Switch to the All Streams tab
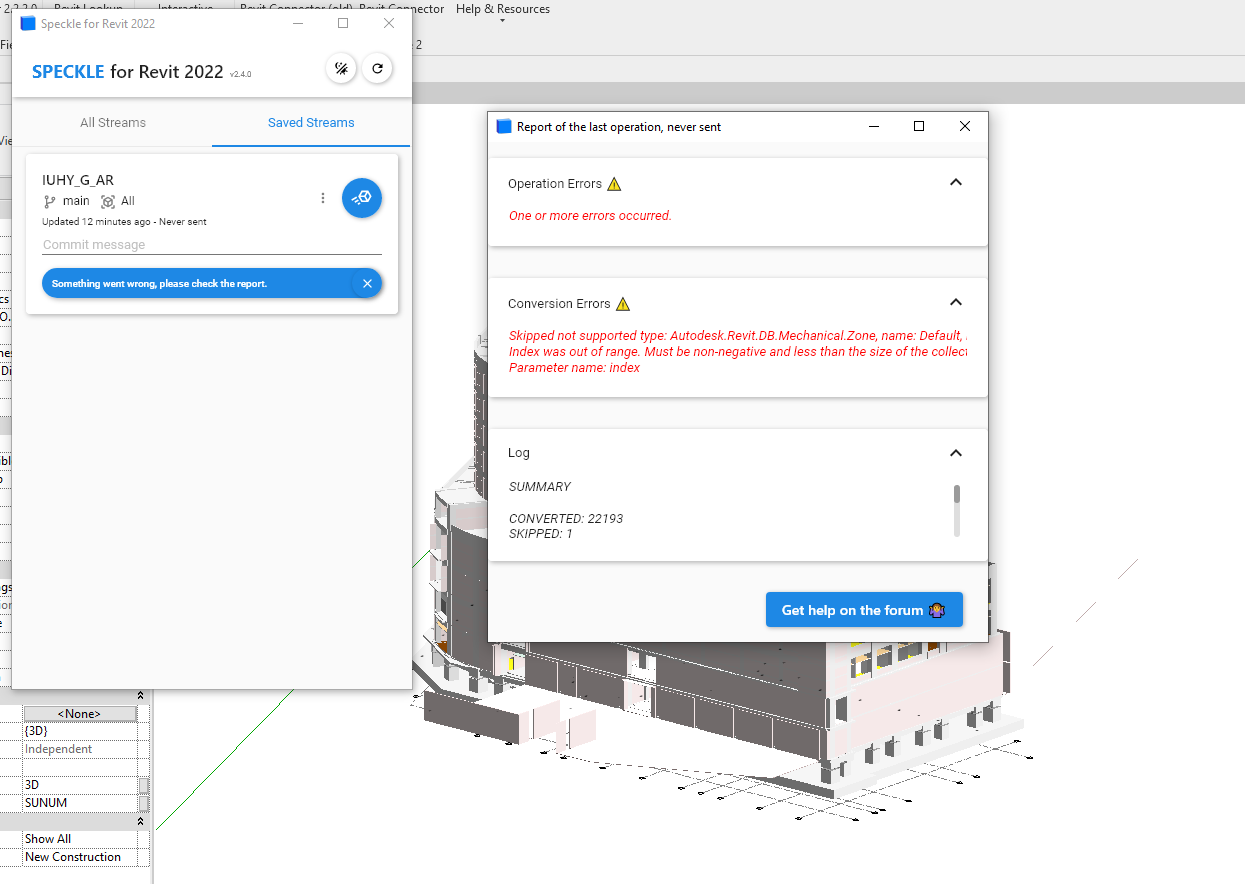 pyautogui.click(x=113, y=123)
